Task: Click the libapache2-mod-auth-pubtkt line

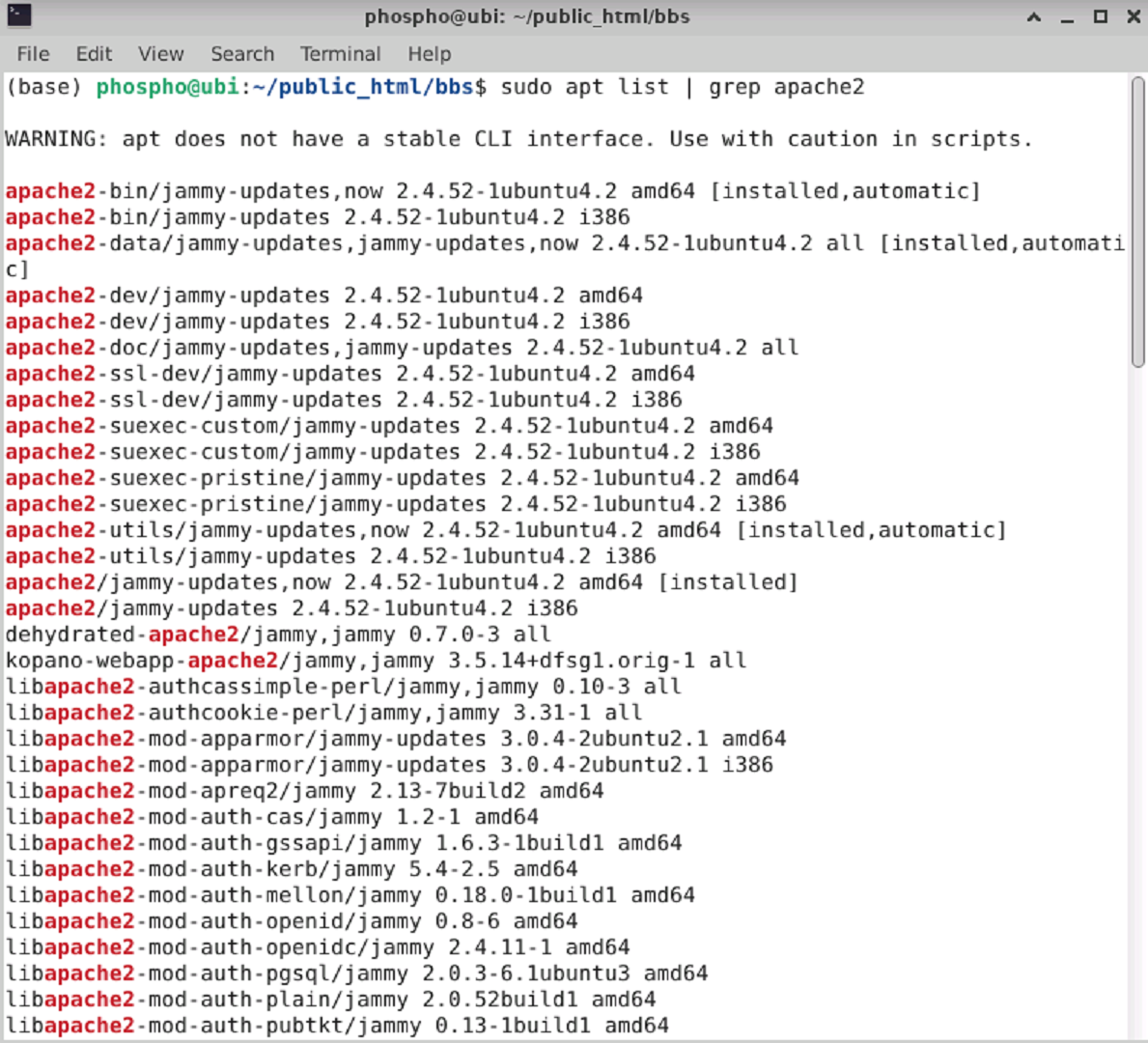Action: [x=337, y=1027]
